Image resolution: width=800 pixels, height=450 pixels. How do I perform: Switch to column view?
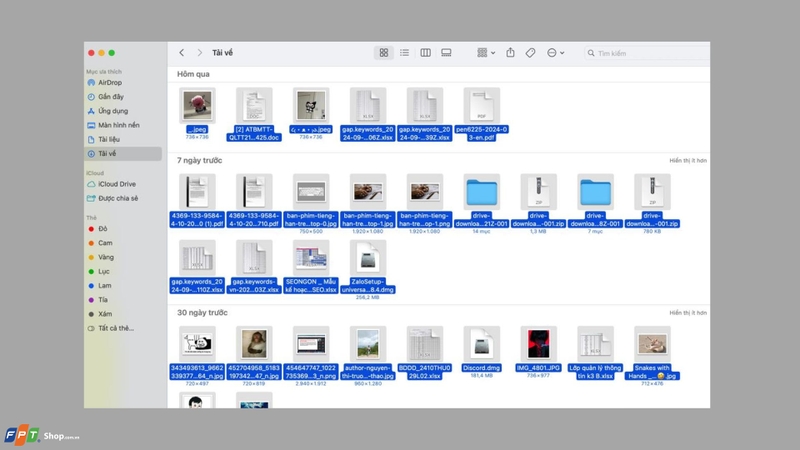click(425, 53)
